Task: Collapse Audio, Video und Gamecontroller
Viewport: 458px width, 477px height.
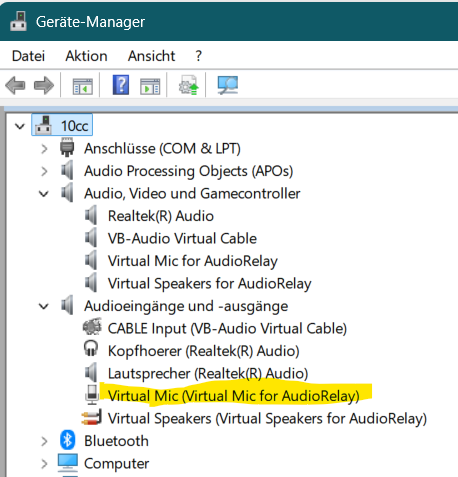Action: click(44, 194)
